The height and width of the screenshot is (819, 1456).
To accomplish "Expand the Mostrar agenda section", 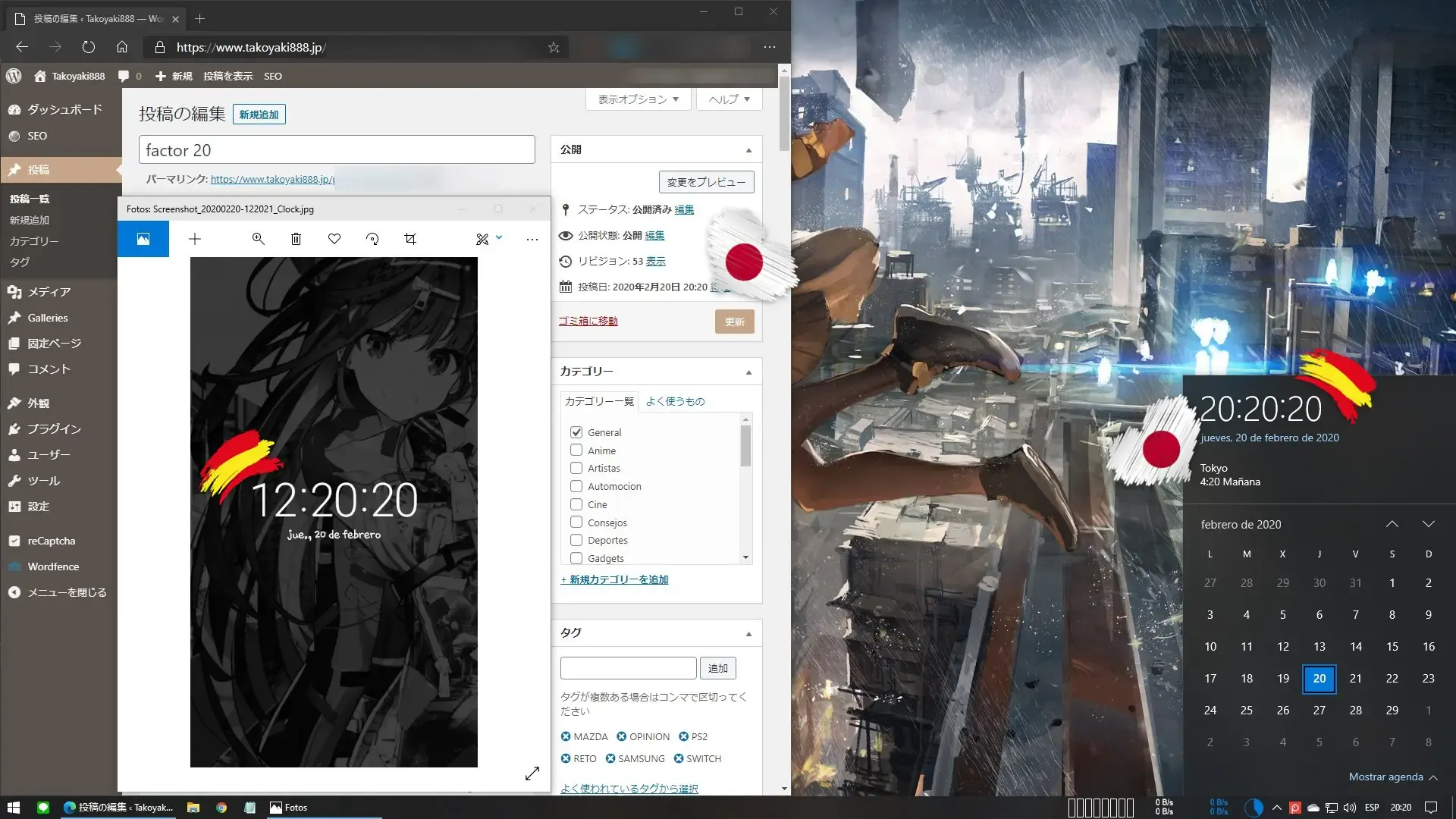I will 1393,777.
